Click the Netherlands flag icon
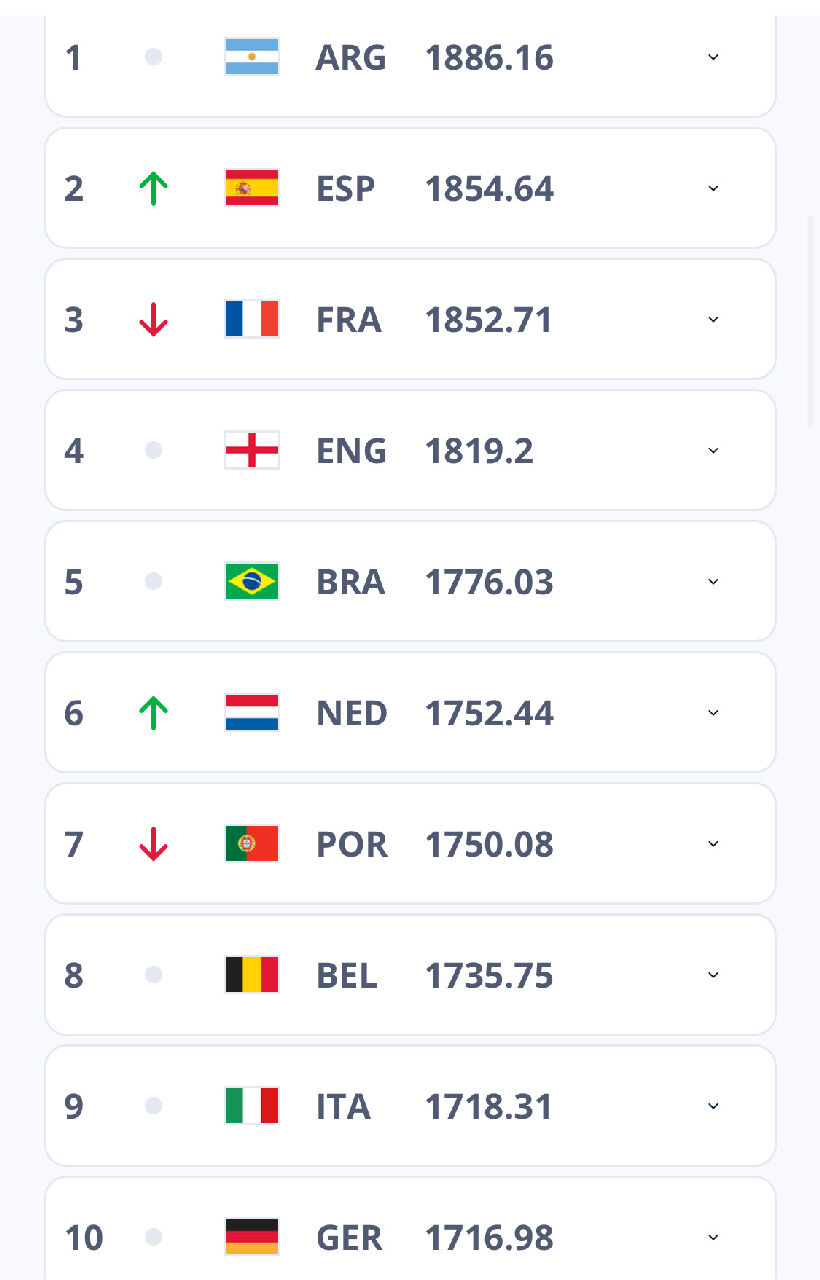820x1280 pixels. [x=252, y=713]
